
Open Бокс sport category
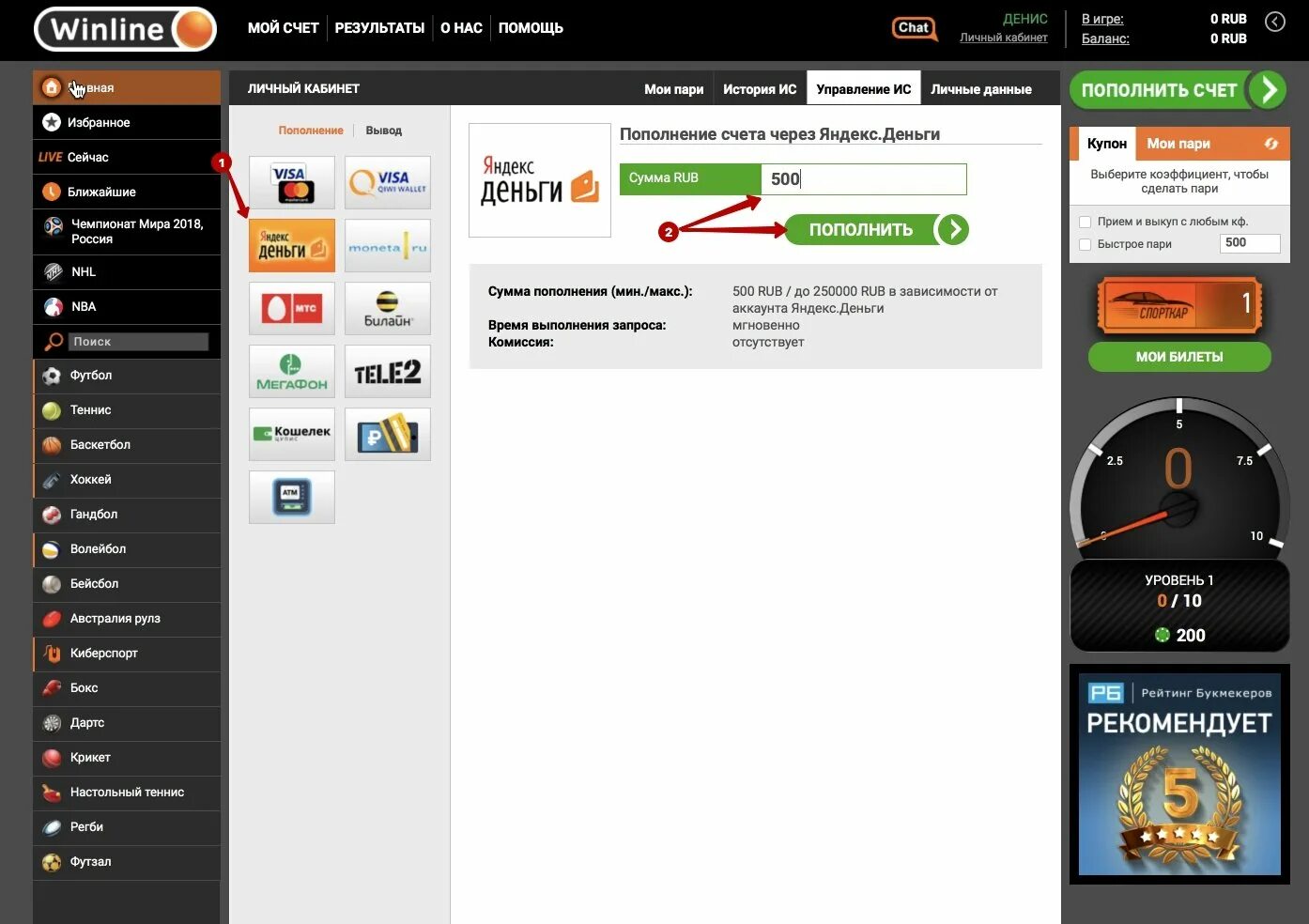tap(127, 687)
